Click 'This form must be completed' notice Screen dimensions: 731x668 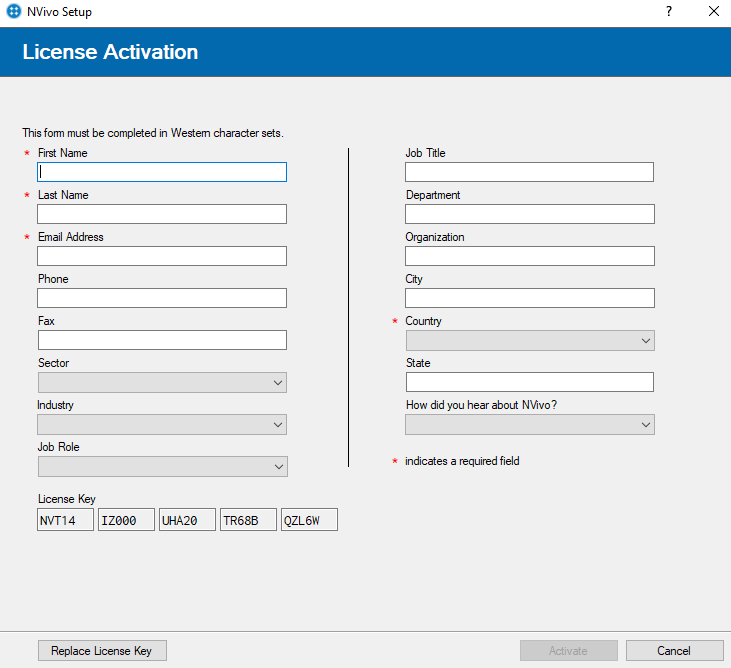tap(153, 133)
